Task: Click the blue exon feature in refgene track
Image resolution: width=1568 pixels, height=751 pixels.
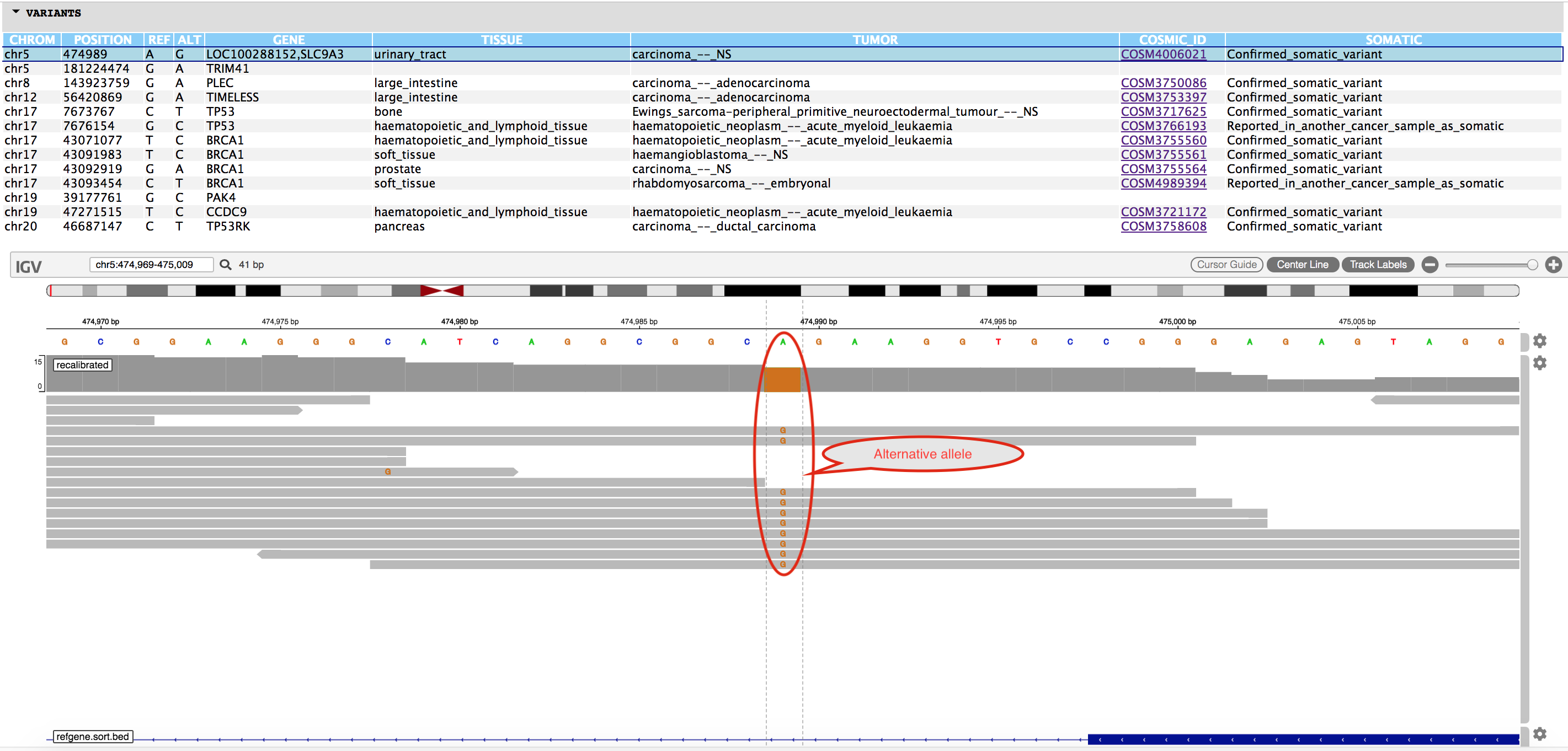Action: point(1303,739)
